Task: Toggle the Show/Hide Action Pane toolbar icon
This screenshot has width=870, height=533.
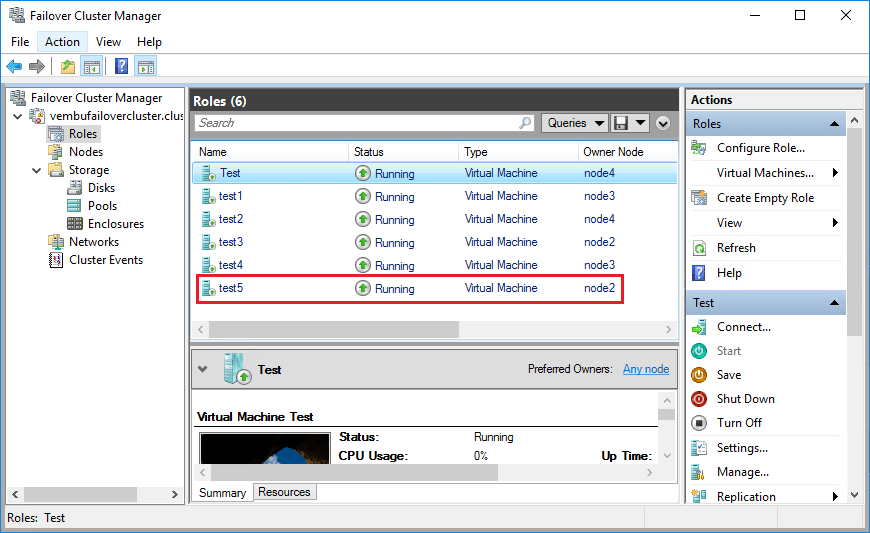Action: point(146,67)
